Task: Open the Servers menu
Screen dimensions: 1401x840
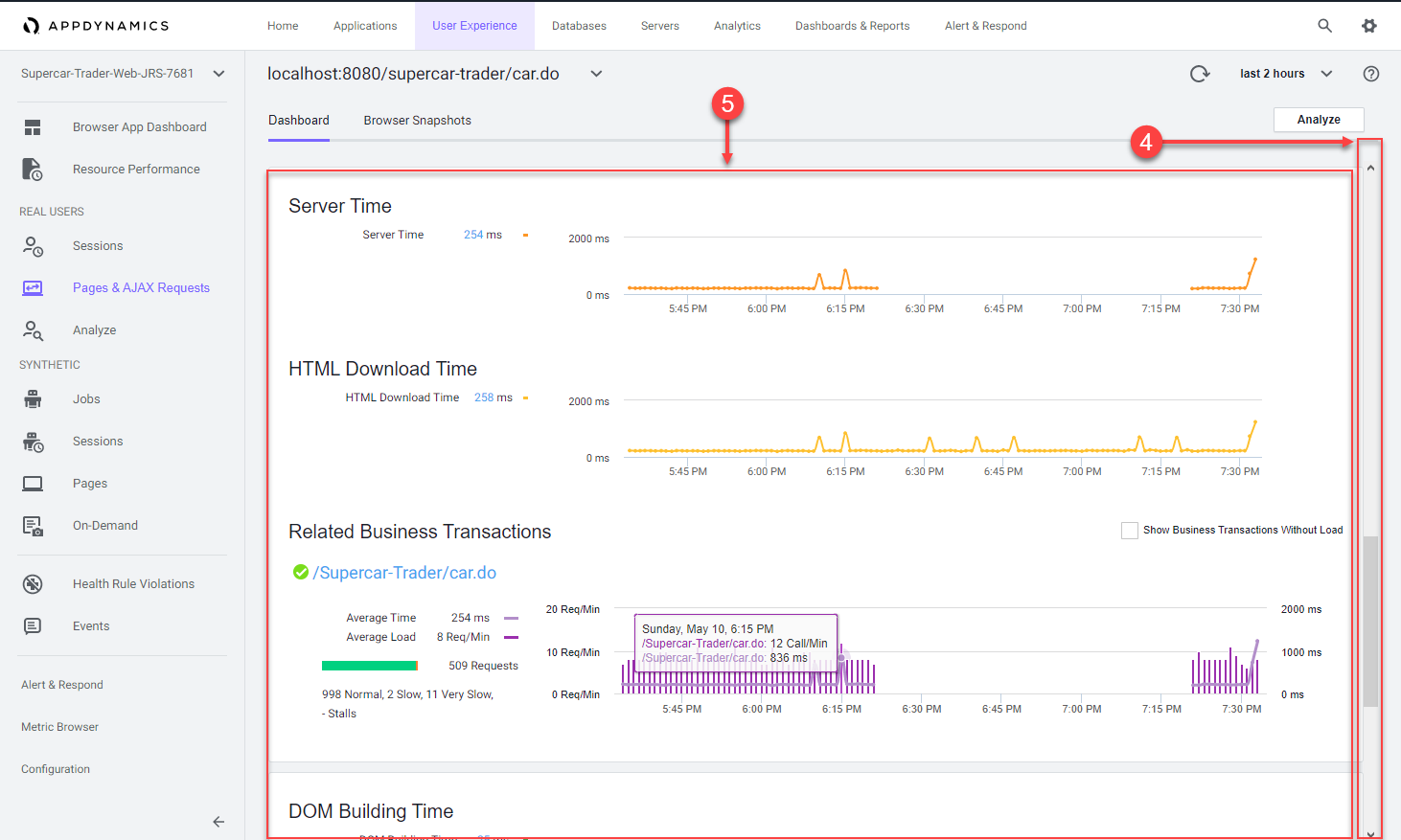Action: [660, 26]
